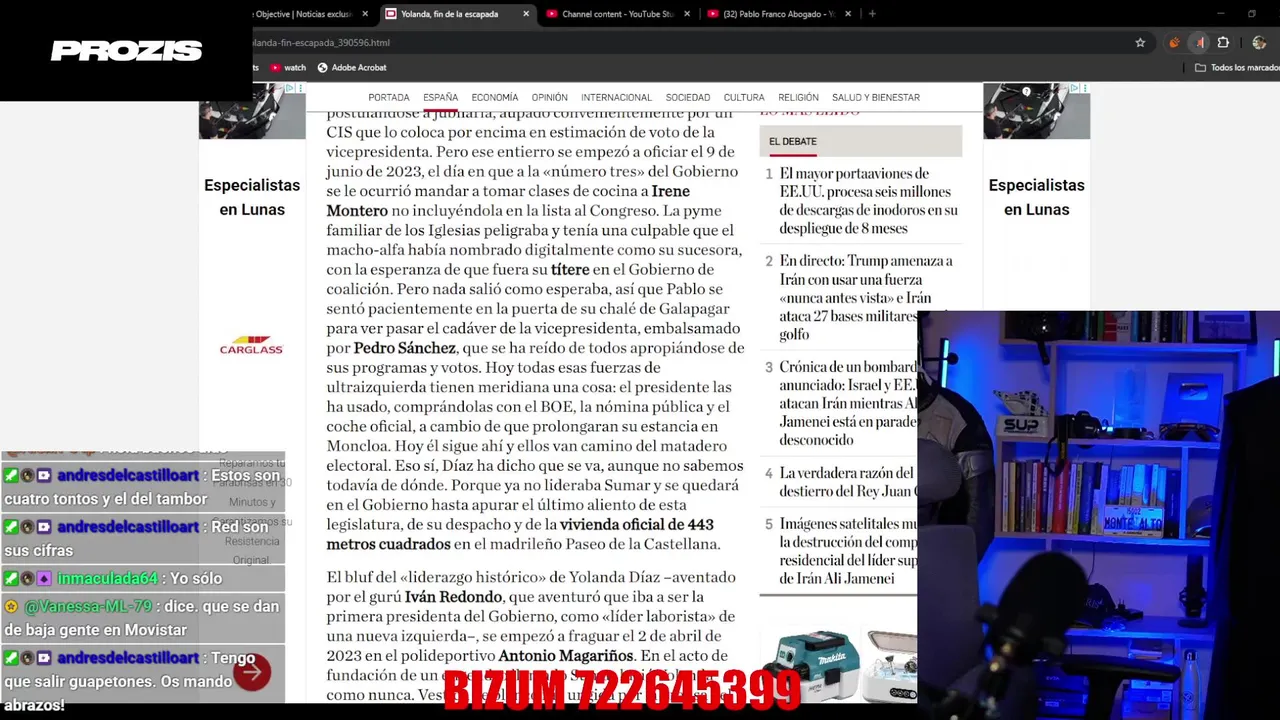Close the Pablo Franco Abogado tab
The image size is (1280, 720).
point(848,14)
